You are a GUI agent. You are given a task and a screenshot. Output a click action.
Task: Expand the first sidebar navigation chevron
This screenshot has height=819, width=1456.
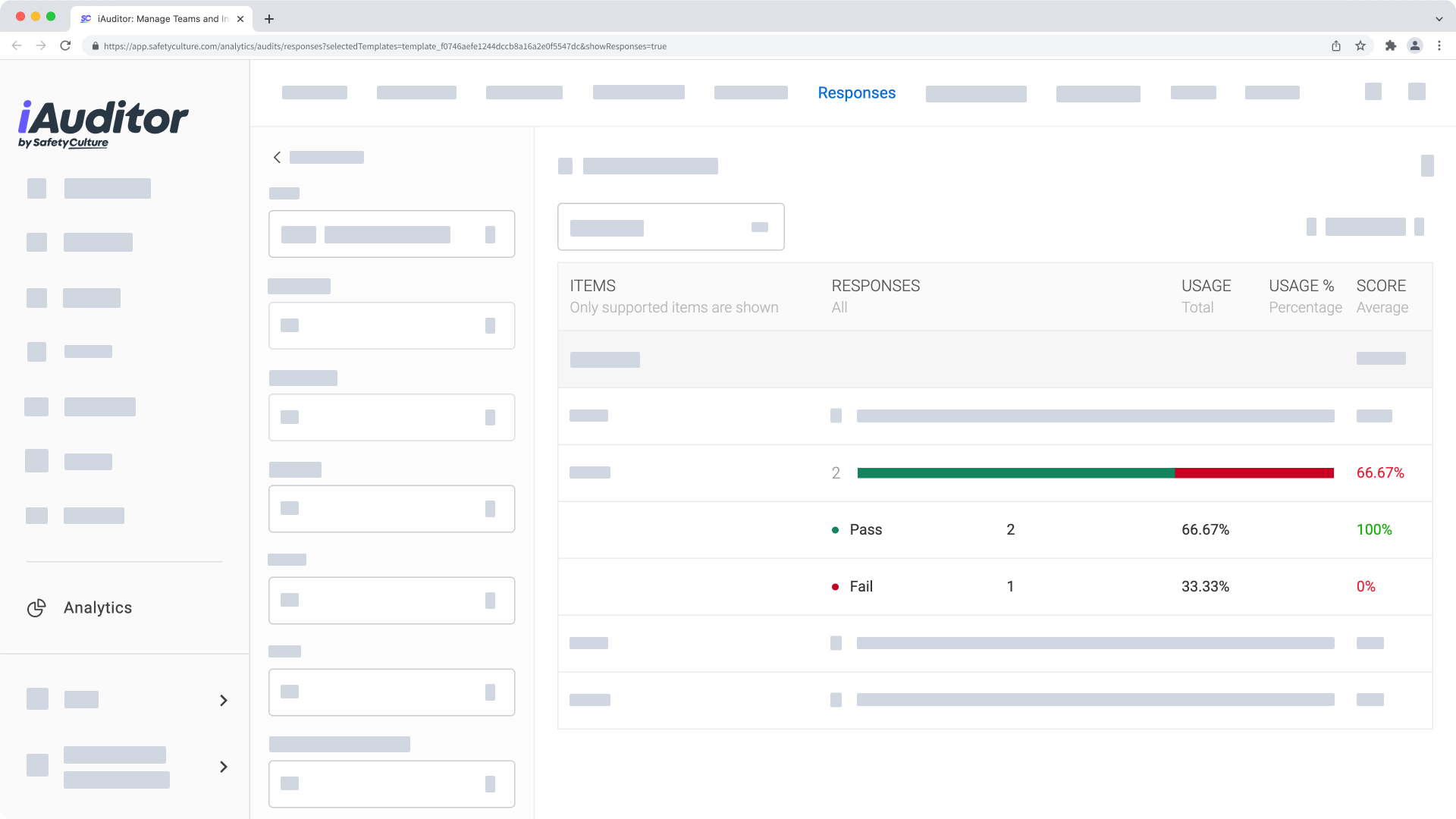click(223, 700)
